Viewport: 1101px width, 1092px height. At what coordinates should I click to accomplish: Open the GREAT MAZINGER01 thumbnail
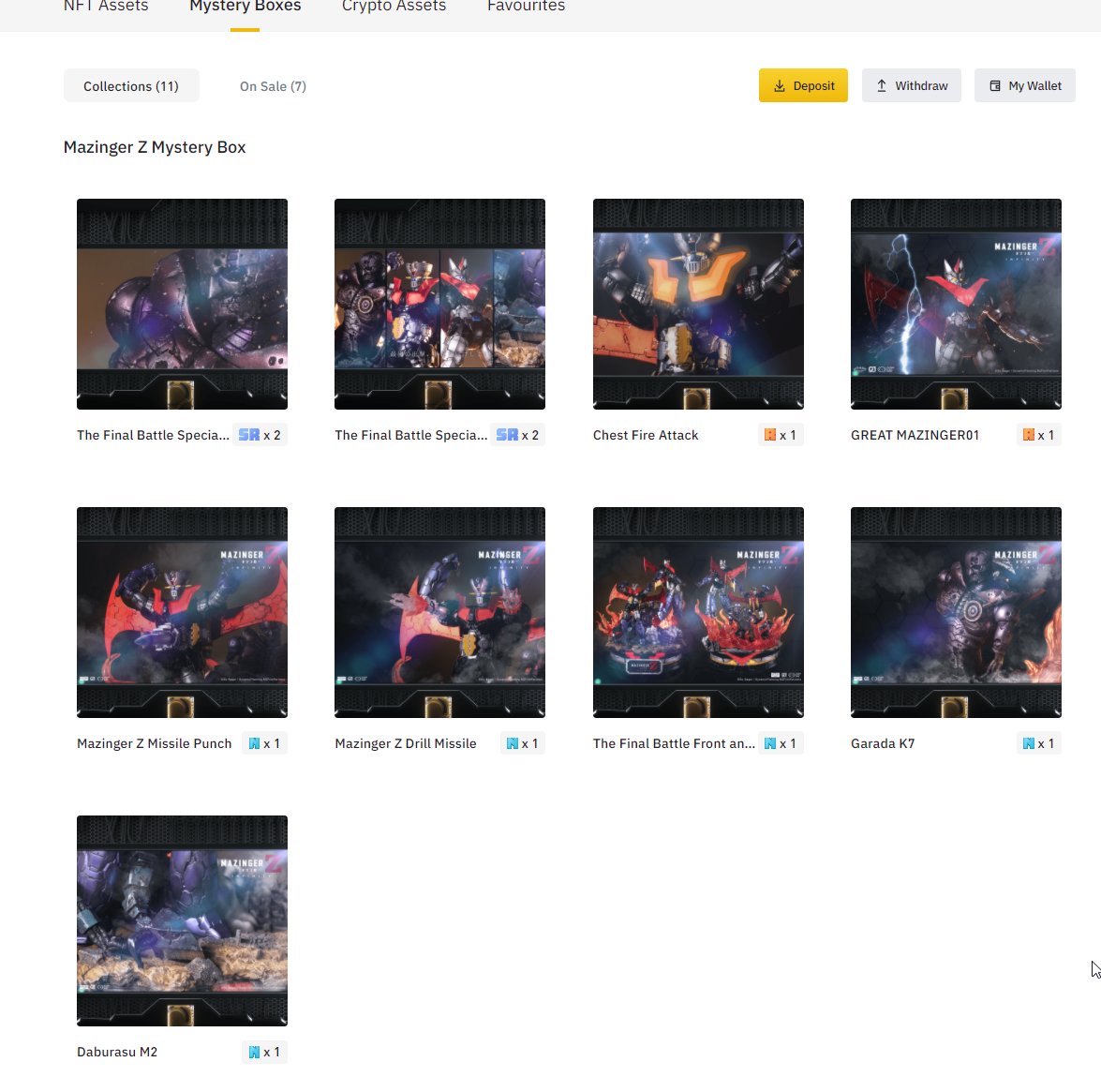point(956,304)
